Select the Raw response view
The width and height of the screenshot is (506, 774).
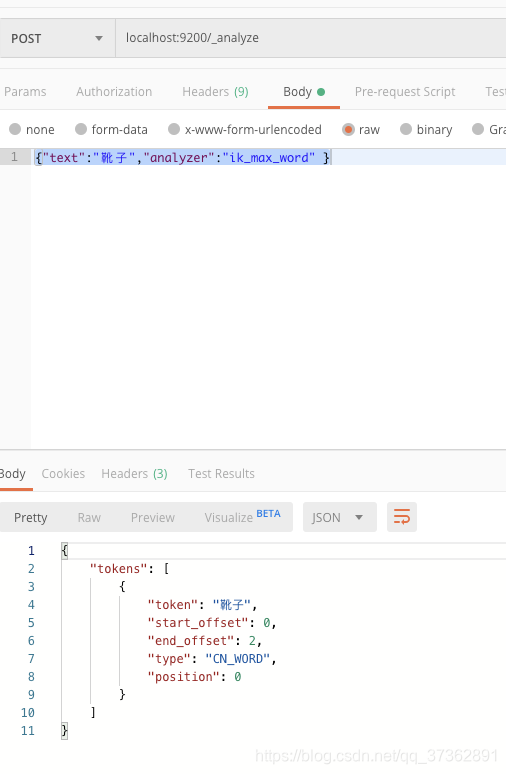click(x=89, y=517)
